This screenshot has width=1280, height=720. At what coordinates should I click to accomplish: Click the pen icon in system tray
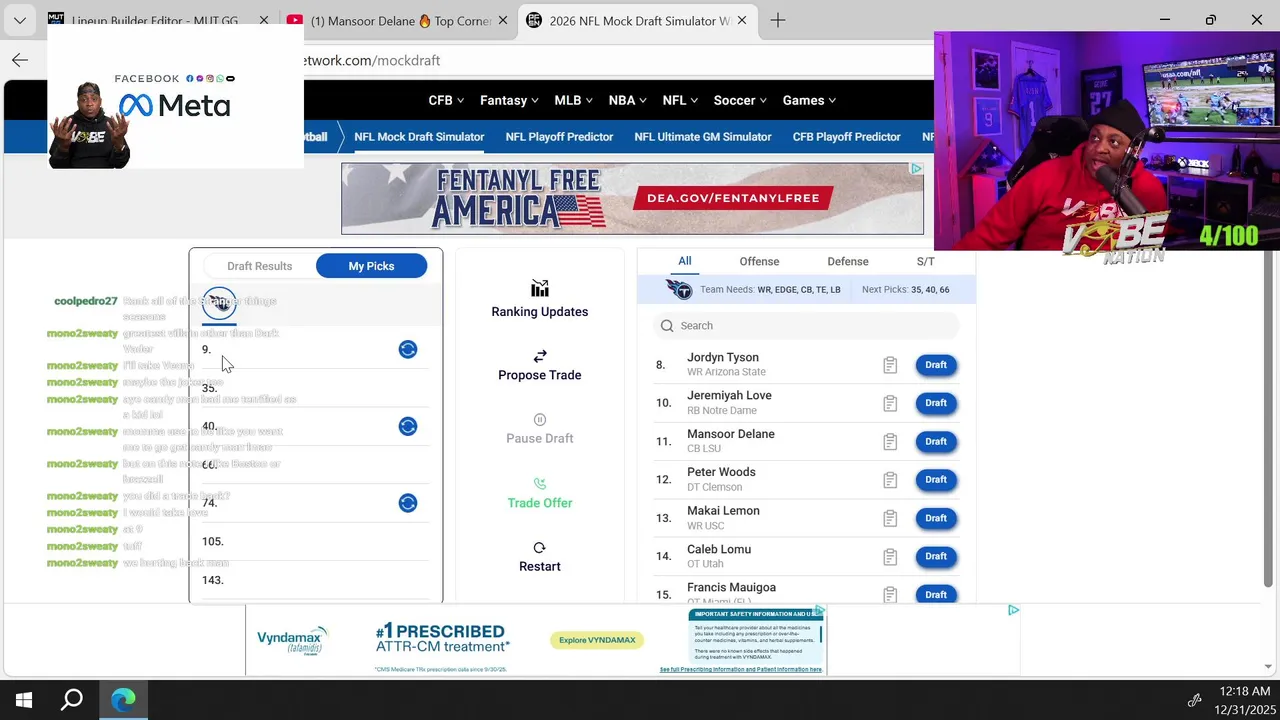pos(1194,700)
